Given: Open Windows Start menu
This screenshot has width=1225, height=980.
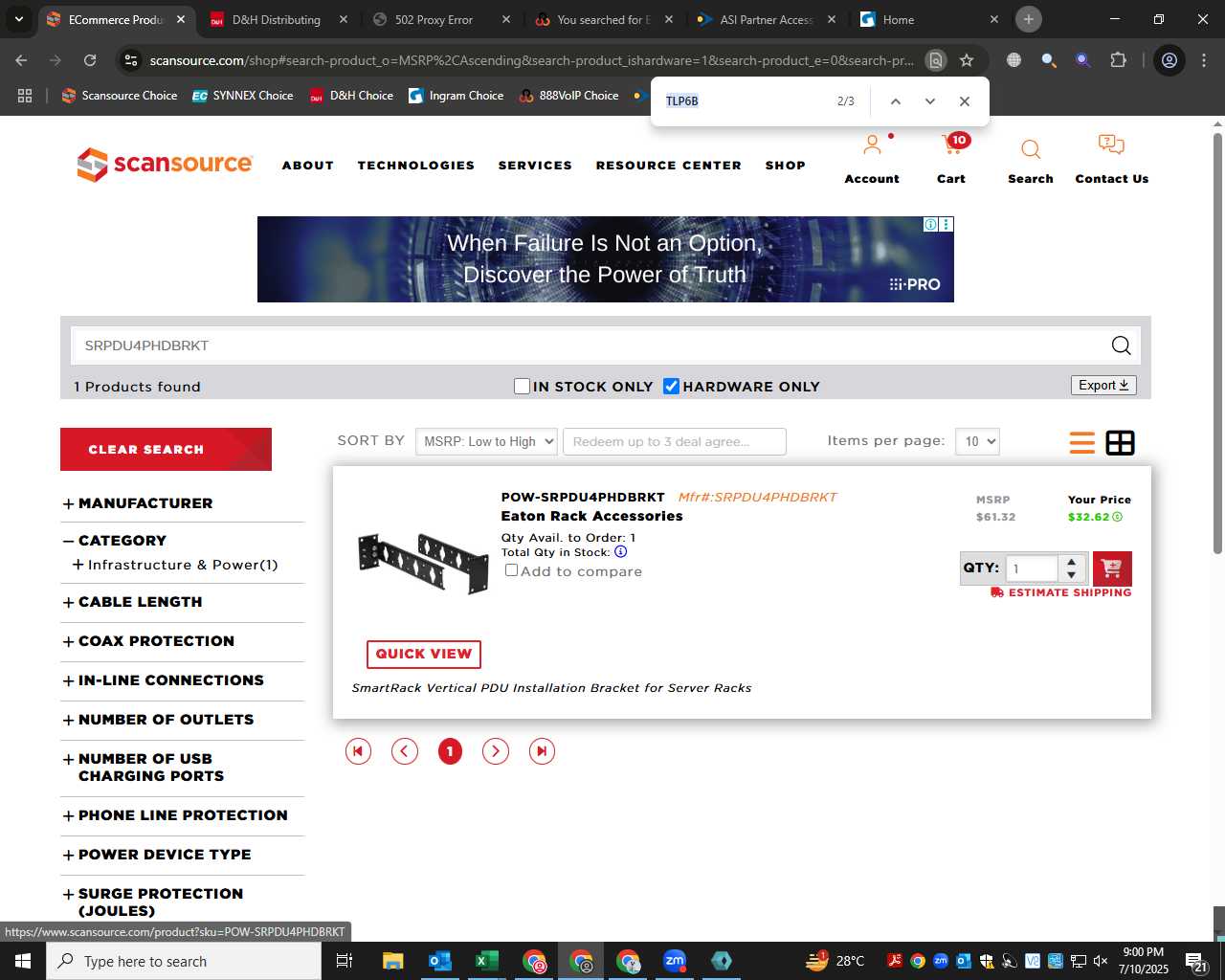Looking at the screenshot, I should (x=23, y=961).
